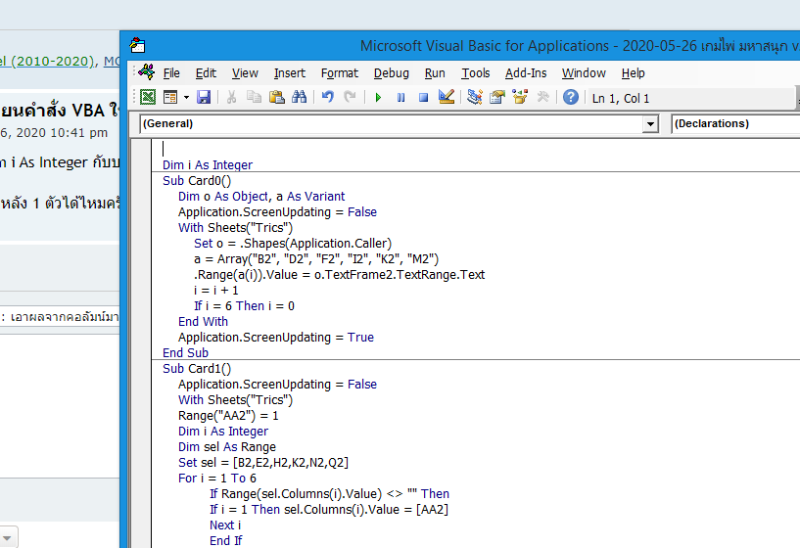800x548 pixels.
Task: Click the Find binoculars icon
Action: coord(298,97)
